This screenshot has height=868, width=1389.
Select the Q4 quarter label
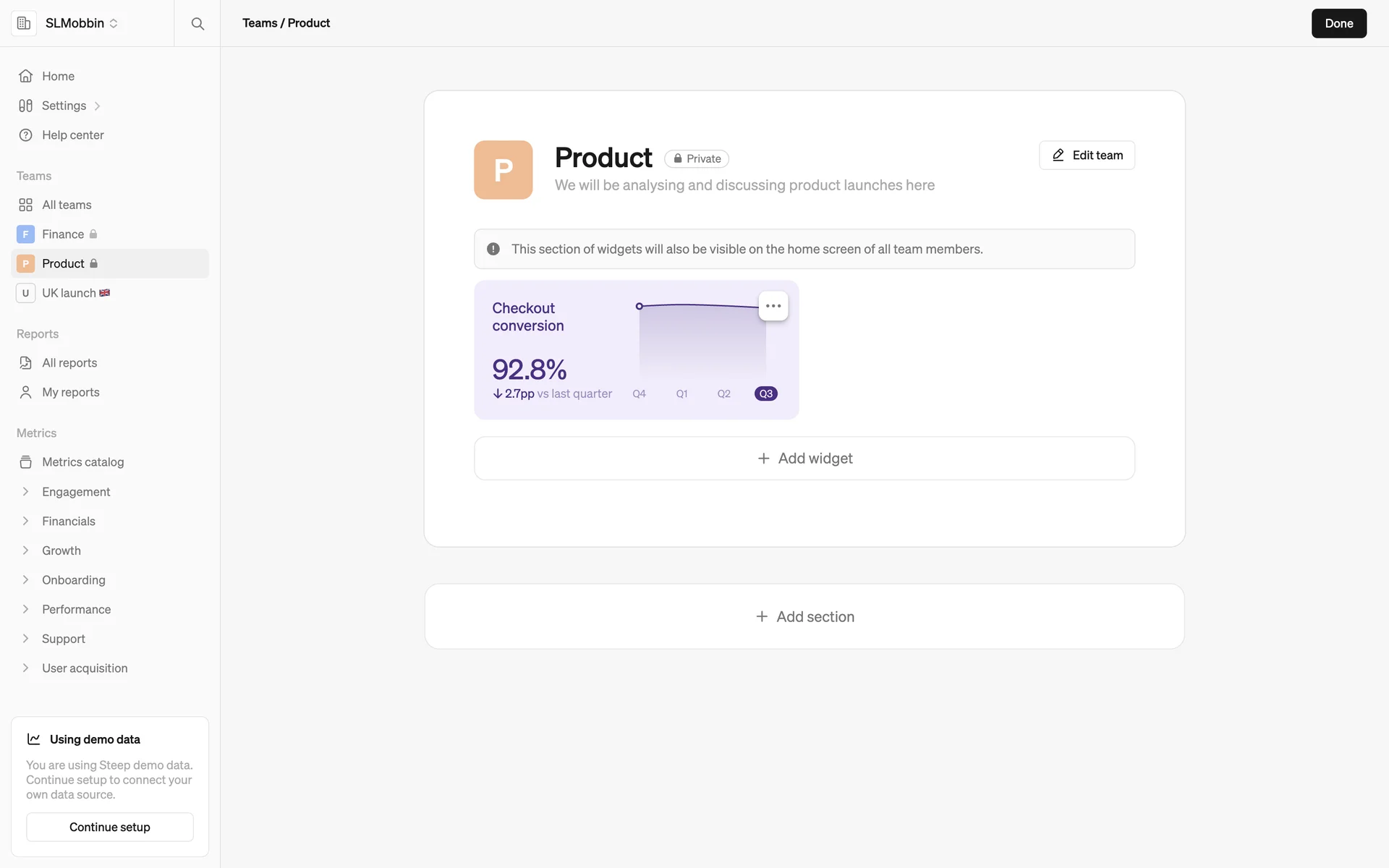(x=639, y=393)
